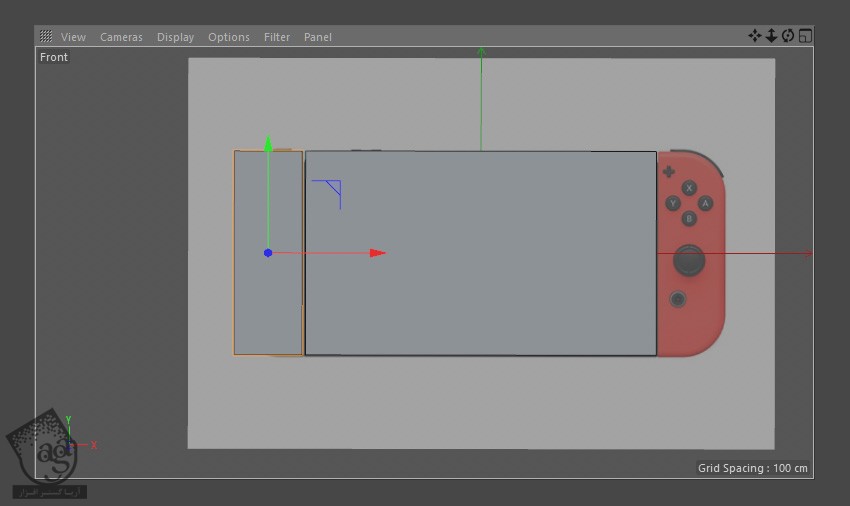Open the Filter menu
This screenshot has height=506, width=850.
point(277,37)
